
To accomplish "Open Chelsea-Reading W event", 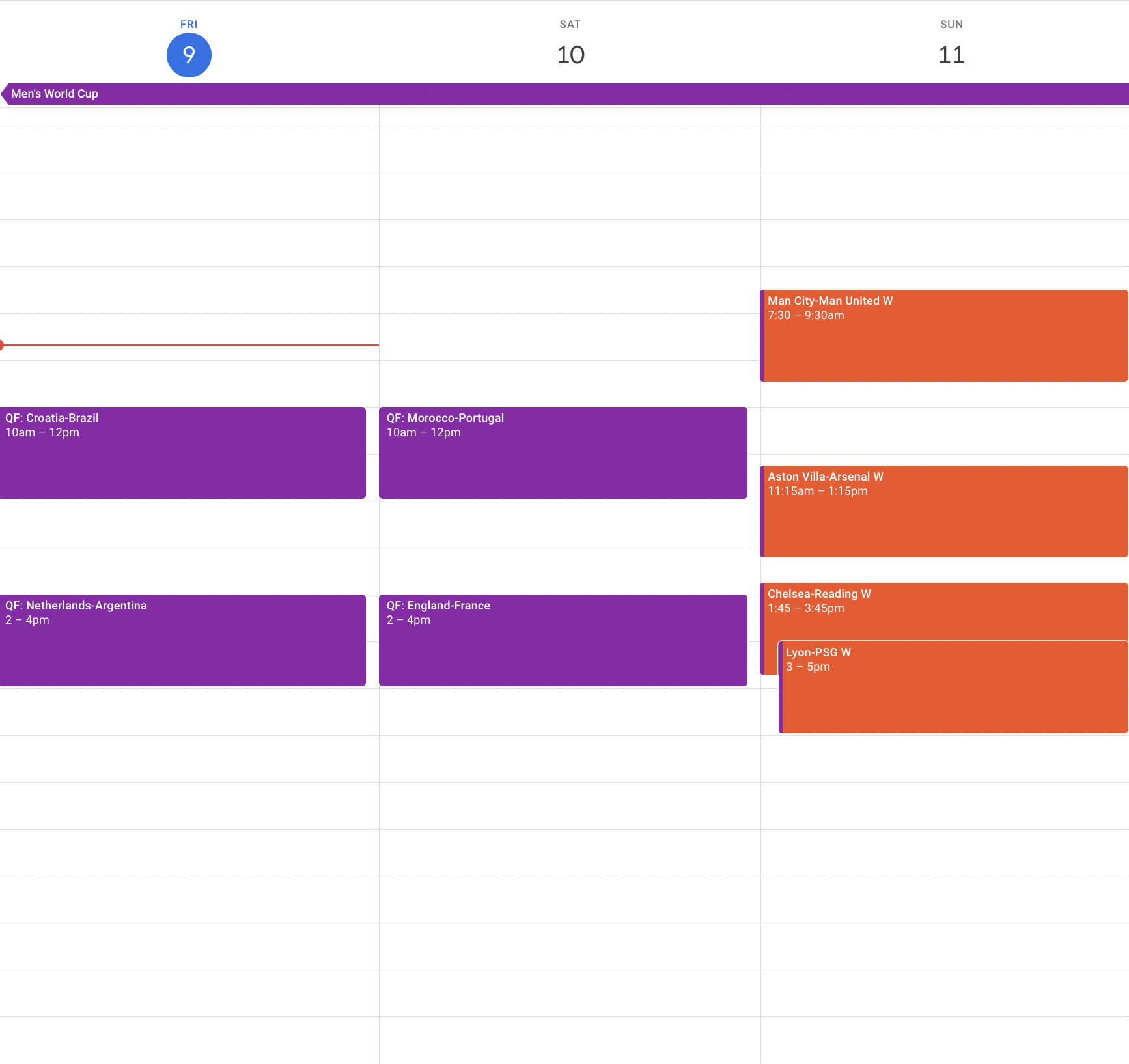I will point(944,611).
